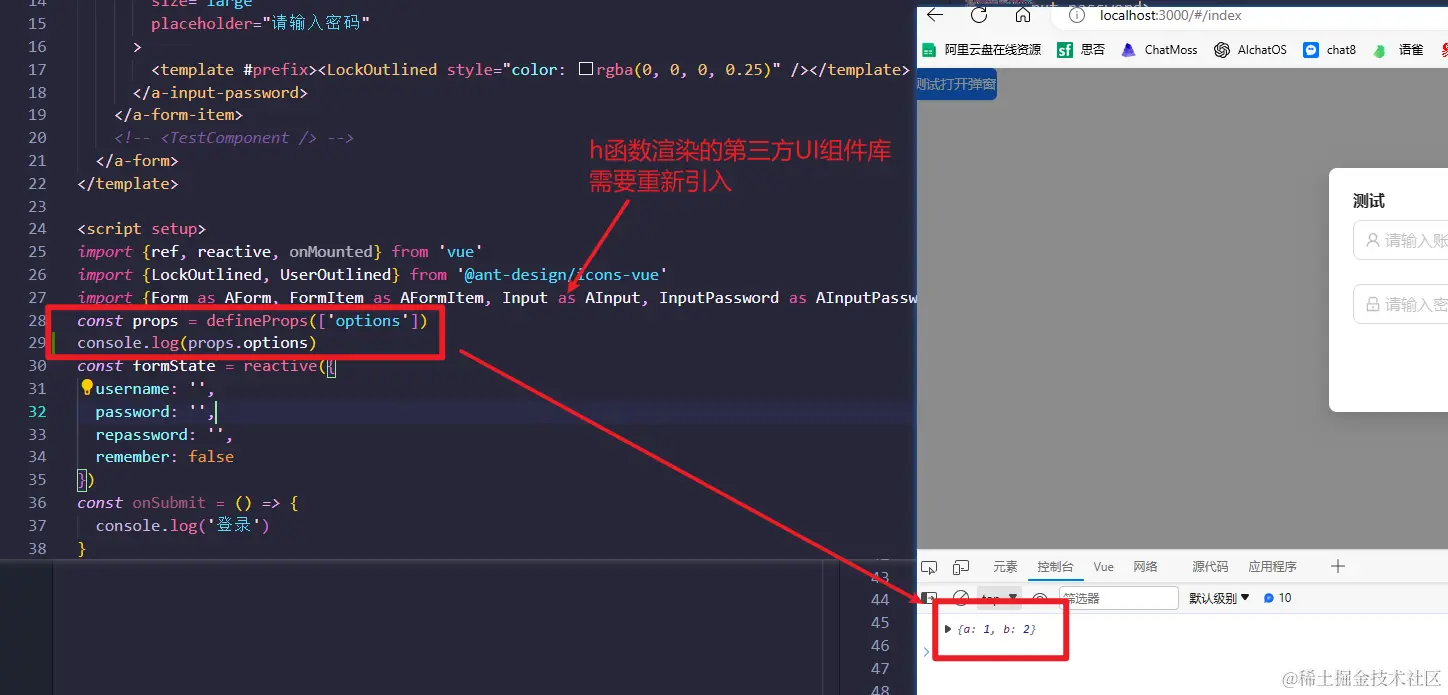
Task: Toggle the console sidebar panel
Action: (x=929, y=598)
